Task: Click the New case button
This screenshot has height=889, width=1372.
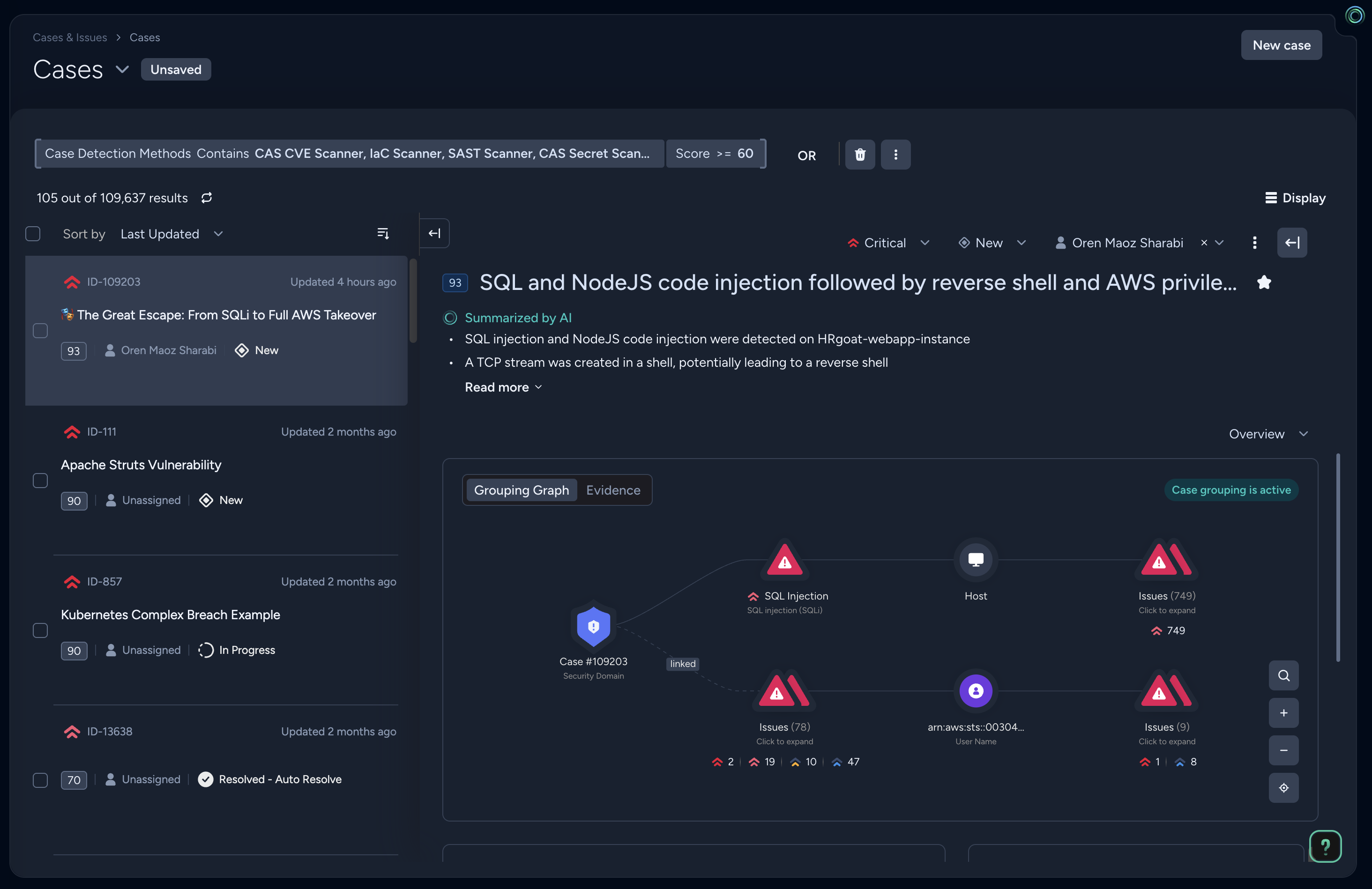Action: 1281,45
